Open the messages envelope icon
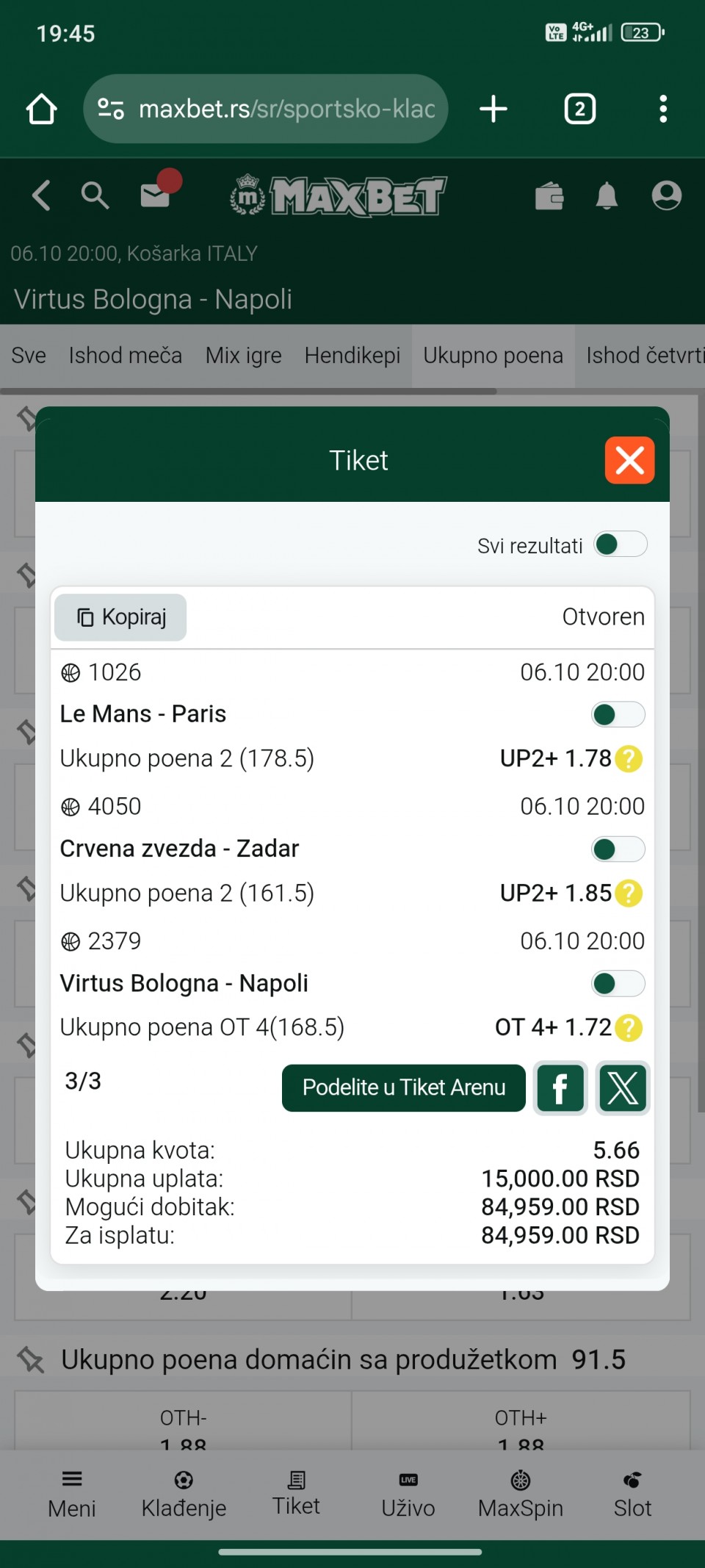The height and width of the screenshot is (1568, 705). point(156,195)
